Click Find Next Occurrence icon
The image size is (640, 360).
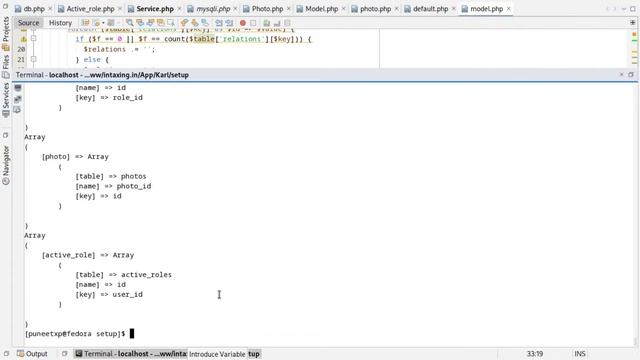click(151, 23)
